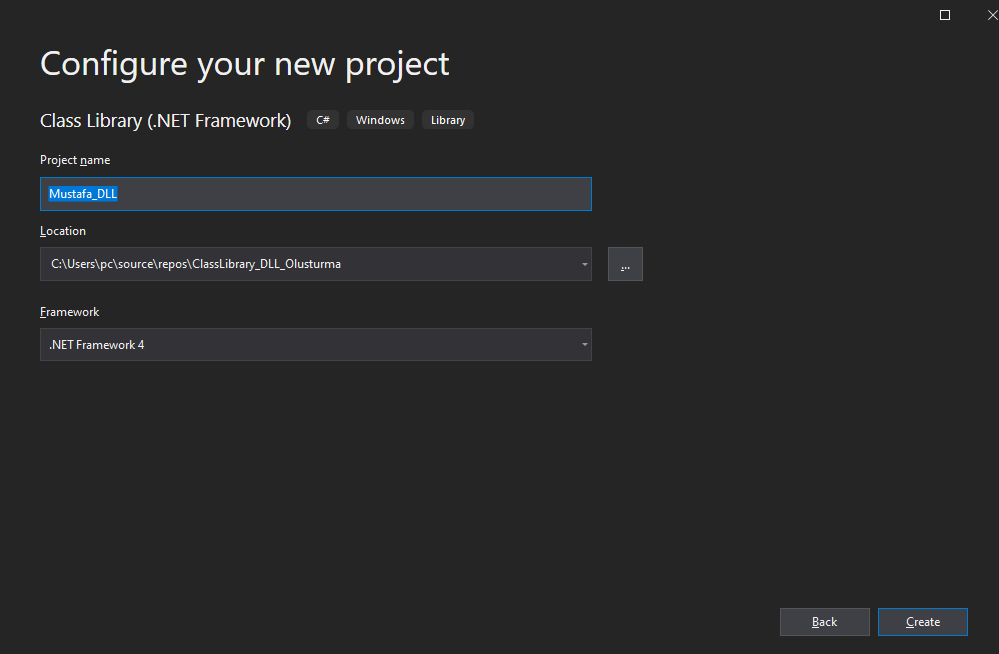Click the Configure your new project heading

click(245, 64)
